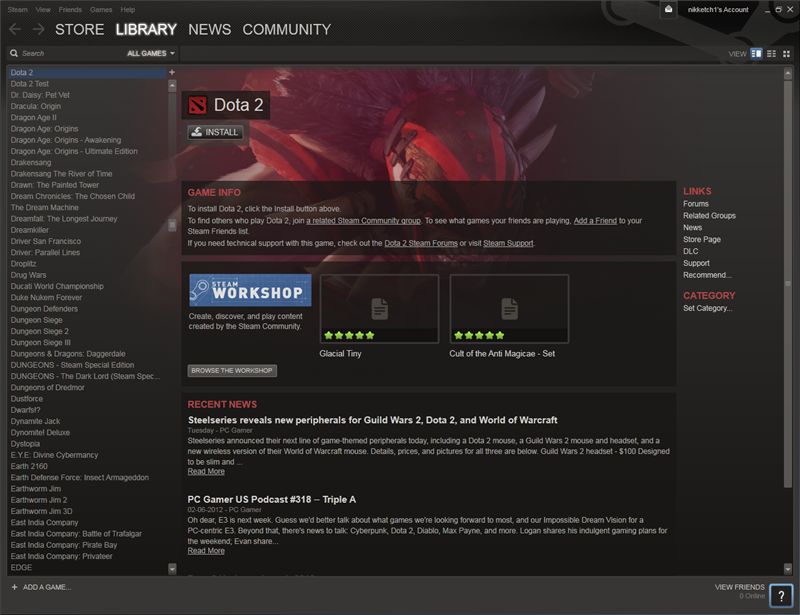800x615 pixels.
Task: Open DLC under Links
Action: (x=690, y=251)
